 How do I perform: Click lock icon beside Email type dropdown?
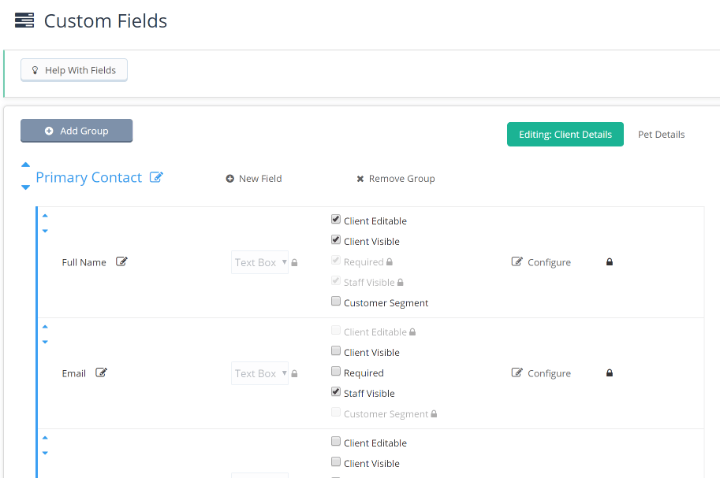pyautogui.click(x=294, y=374)
